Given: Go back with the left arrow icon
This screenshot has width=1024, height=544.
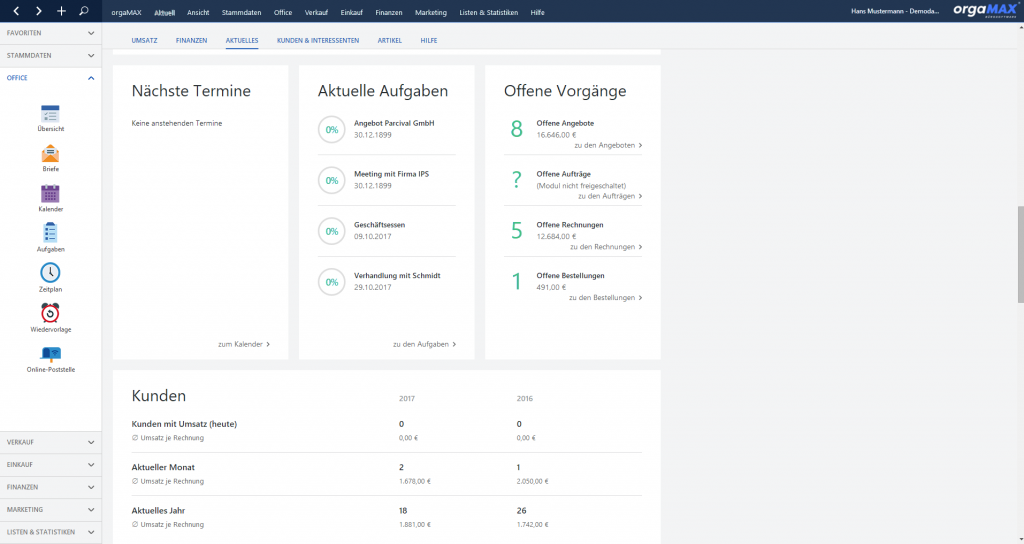Looking at the screenshot, I should tap(16, 11).
